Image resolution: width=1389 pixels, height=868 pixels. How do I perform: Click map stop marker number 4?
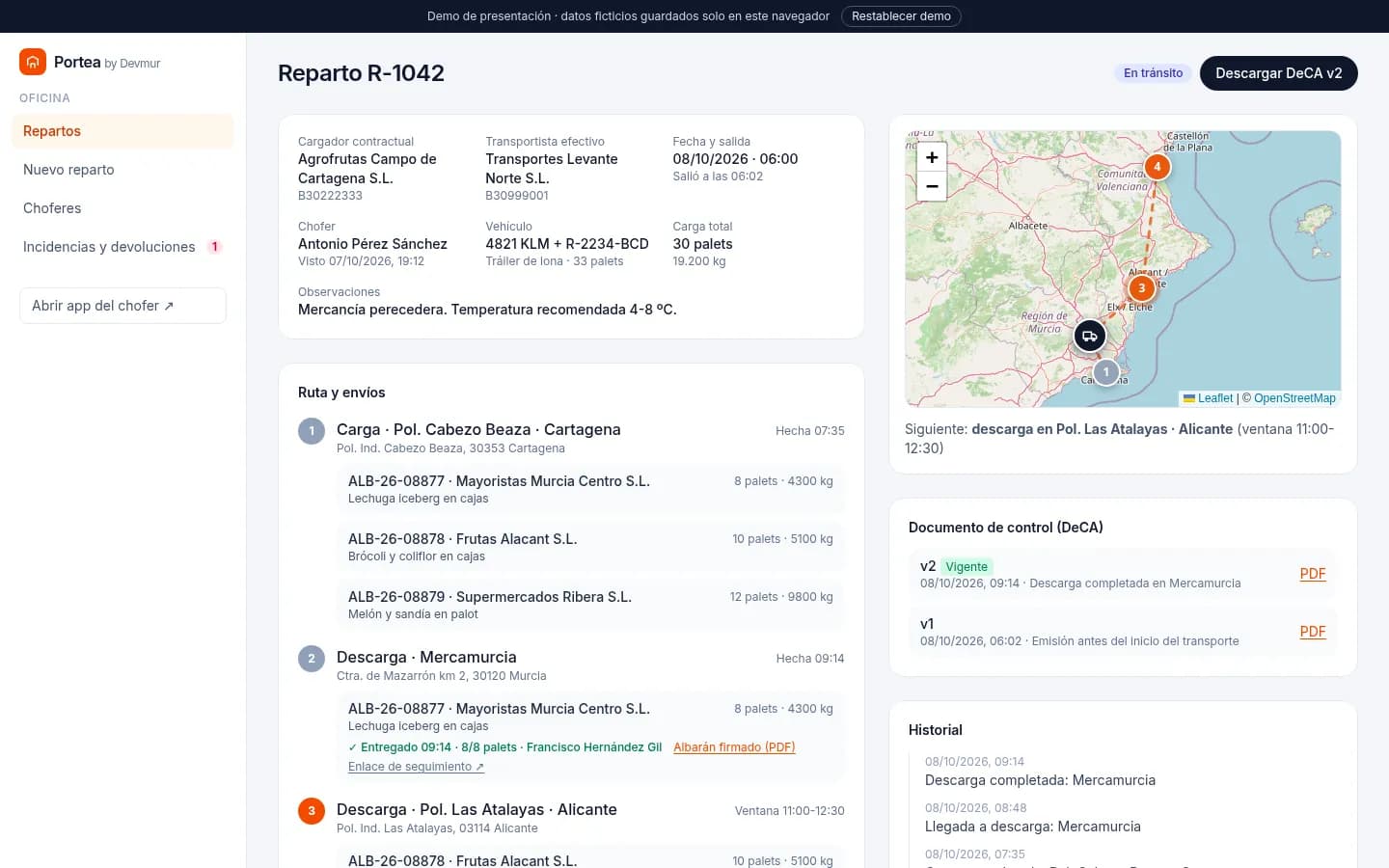[x=1157, y=167]
